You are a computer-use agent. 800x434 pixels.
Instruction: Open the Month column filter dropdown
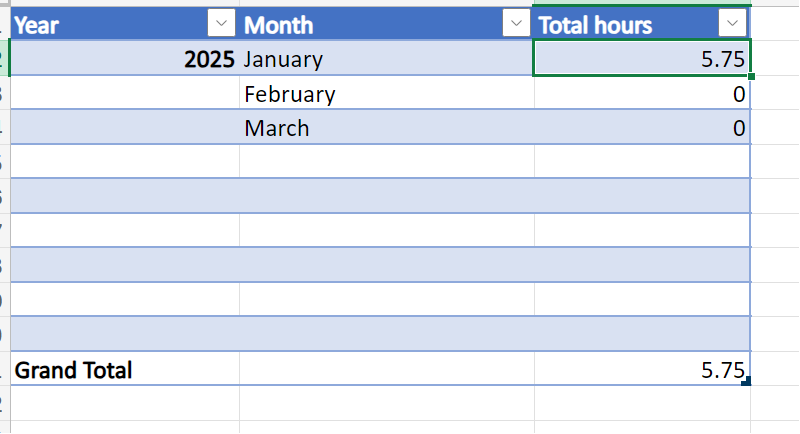[515, 24]
